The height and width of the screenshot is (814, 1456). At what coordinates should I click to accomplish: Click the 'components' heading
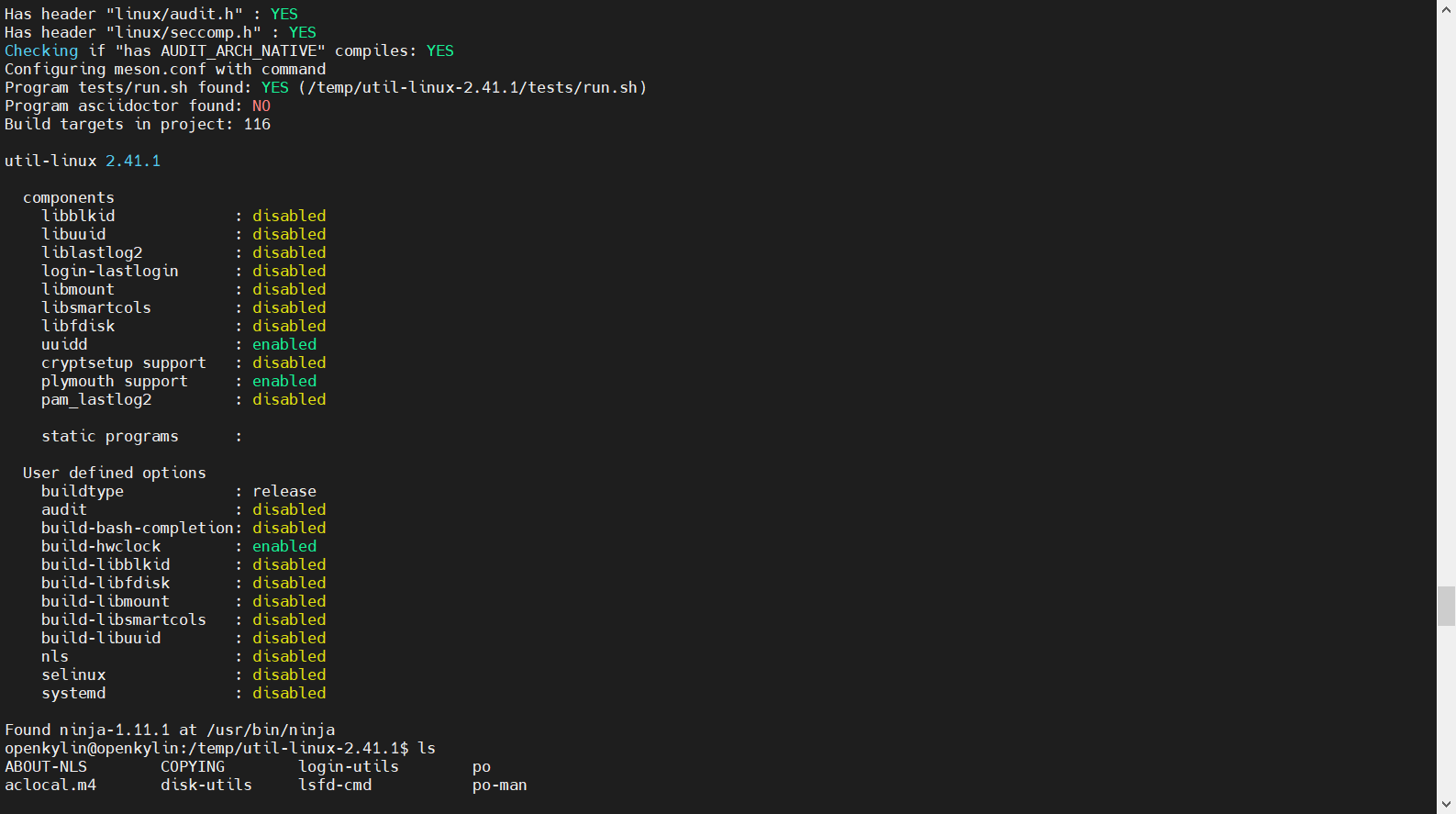pos(69,197)
